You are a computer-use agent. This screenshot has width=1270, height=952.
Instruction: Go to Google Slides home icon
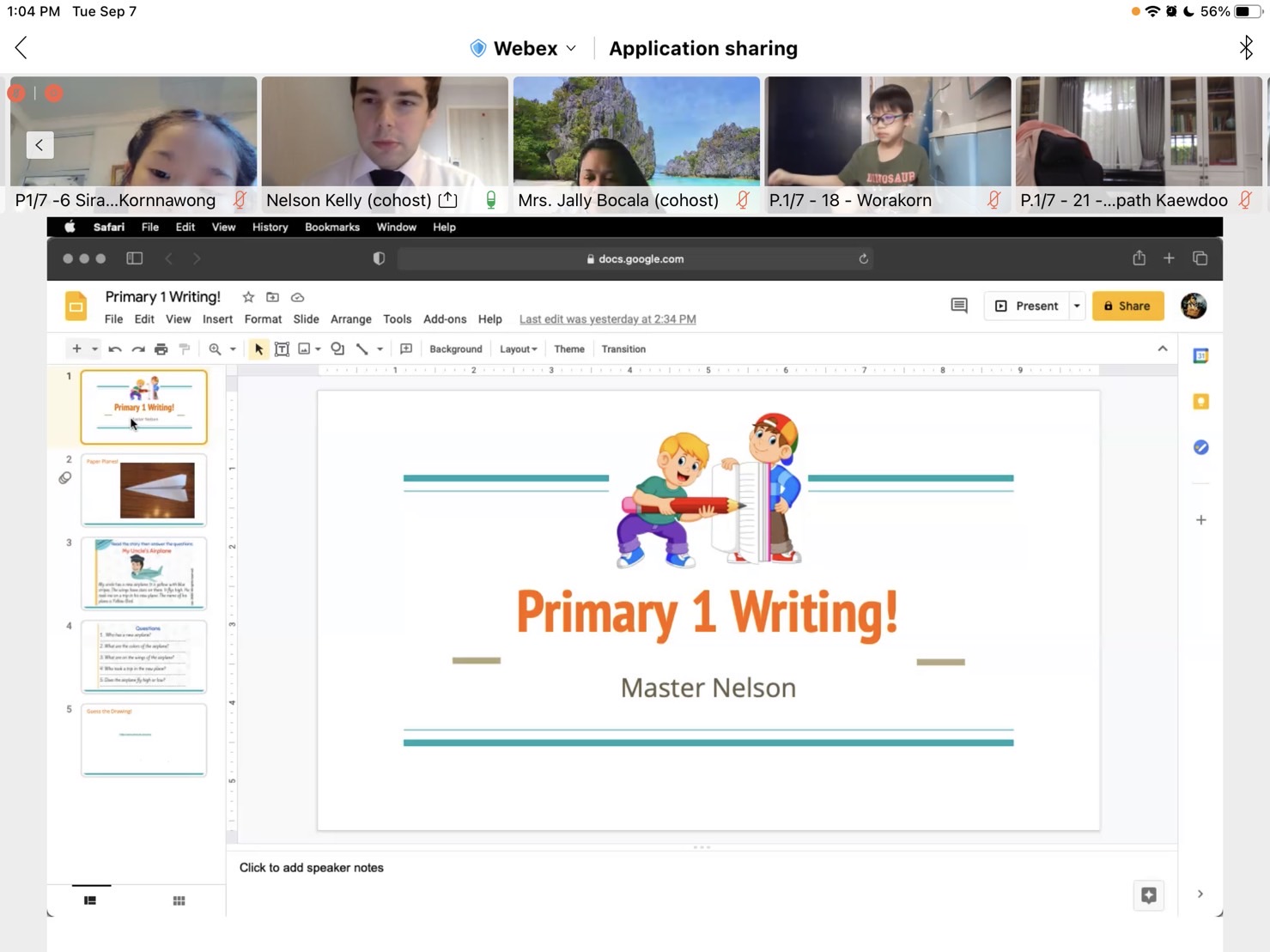click(x=76, y=306)
